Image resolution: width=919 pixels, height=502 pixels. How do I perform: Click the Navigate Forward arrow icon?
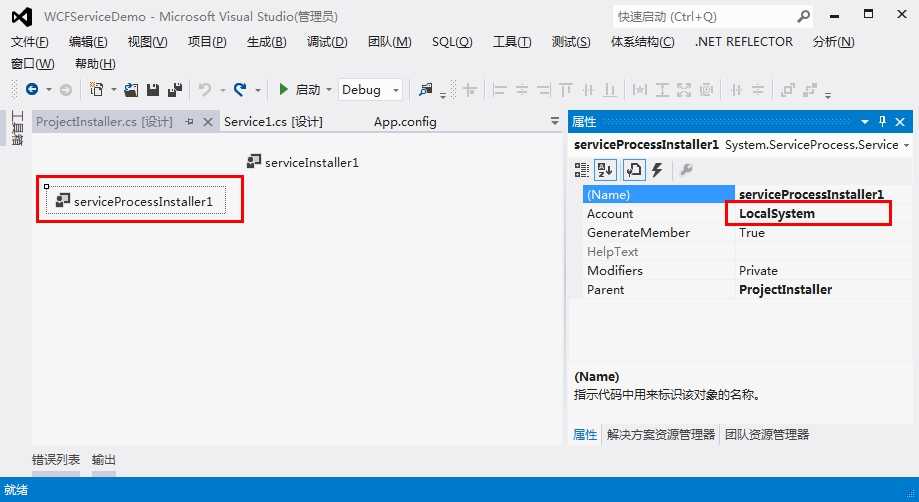coord(66,90)
